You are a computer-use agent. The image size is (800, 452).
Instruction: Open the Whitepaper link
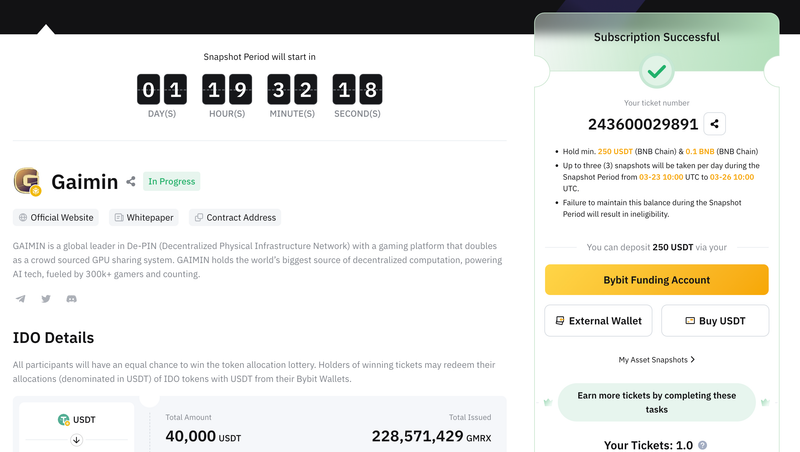click(x=144, y=217)
